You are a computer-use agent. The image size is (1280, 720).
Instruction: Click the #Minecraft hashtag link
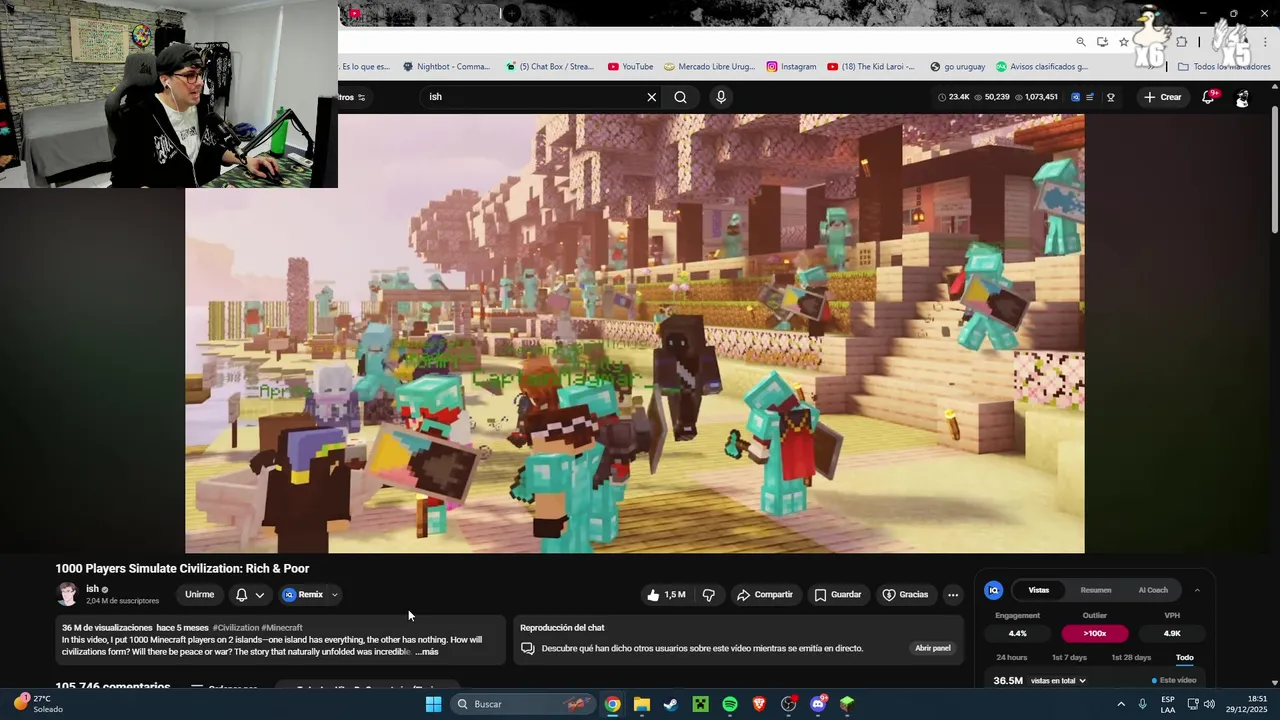(x=282, y=628)
